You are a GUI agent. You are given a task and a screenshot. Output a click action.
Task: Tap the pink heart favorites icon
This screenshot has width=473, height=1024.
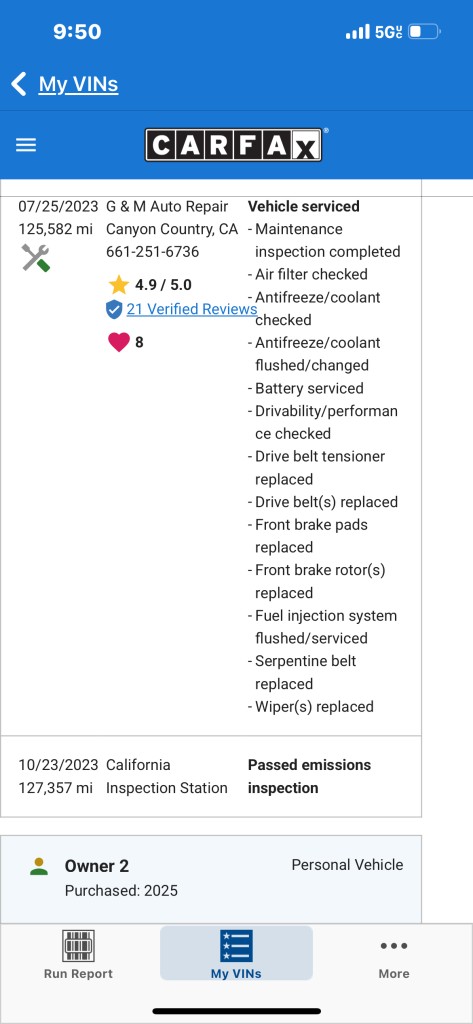[118, 342]
